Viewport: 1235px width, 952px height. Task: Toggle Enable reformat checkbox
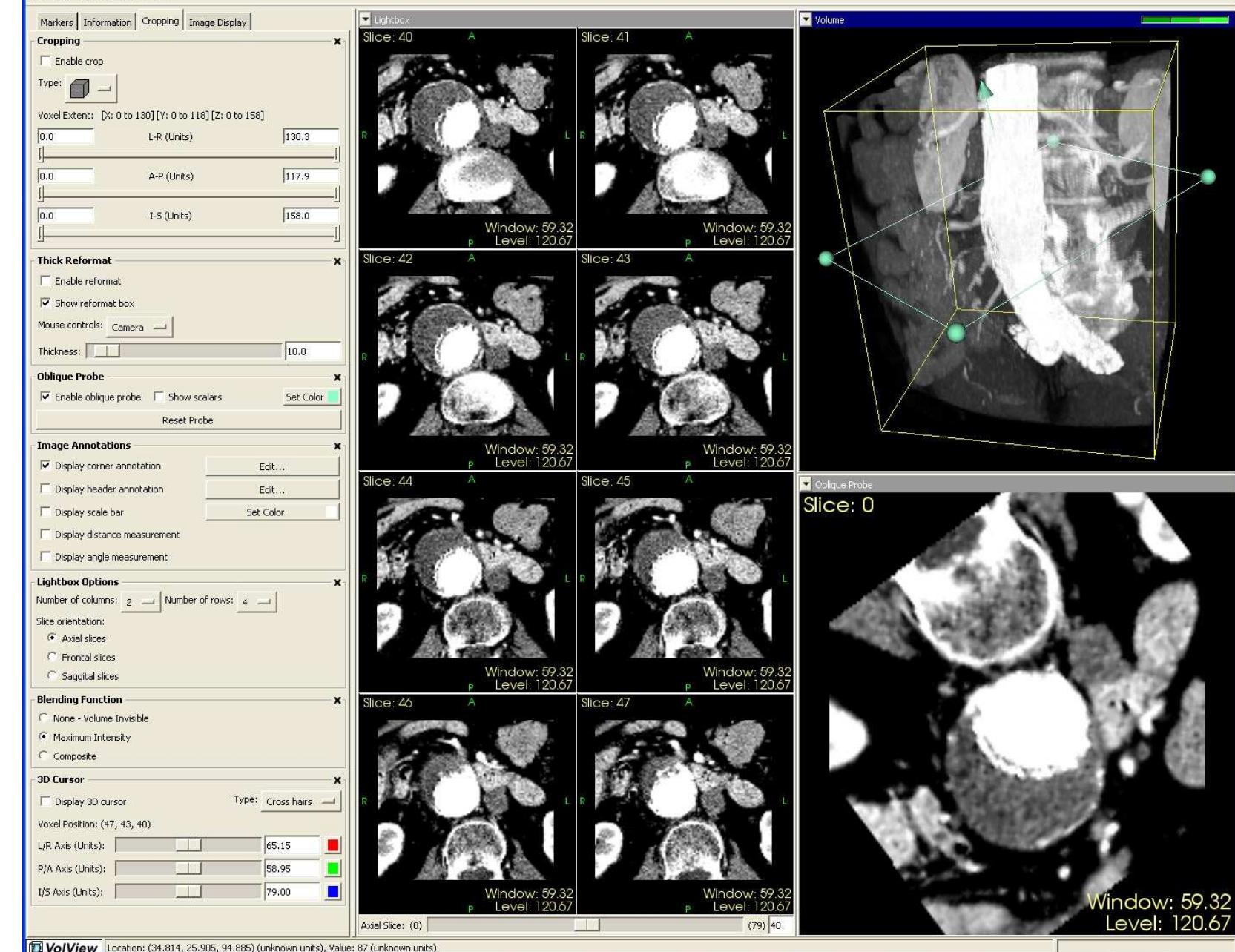coord(45,280)
